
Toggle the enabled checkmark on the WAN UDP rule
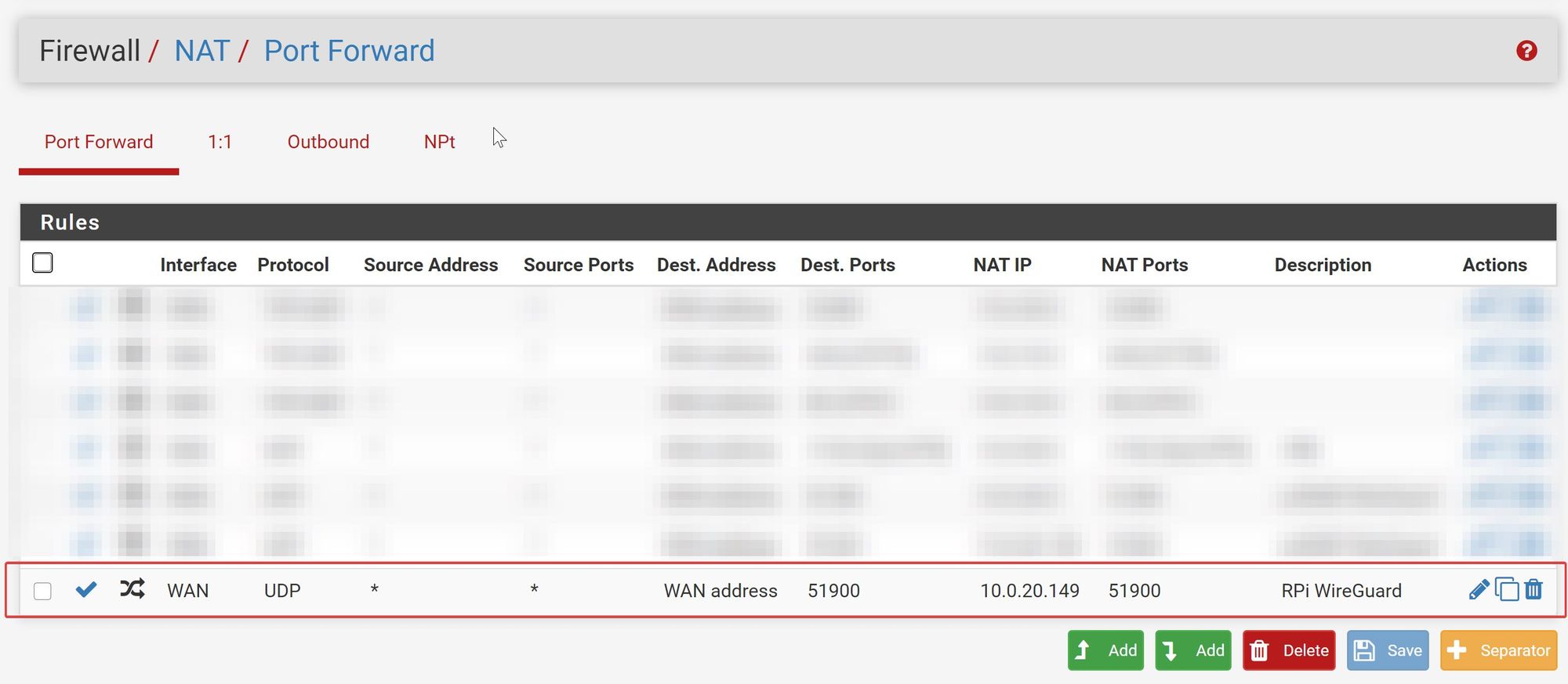(86, 589)
